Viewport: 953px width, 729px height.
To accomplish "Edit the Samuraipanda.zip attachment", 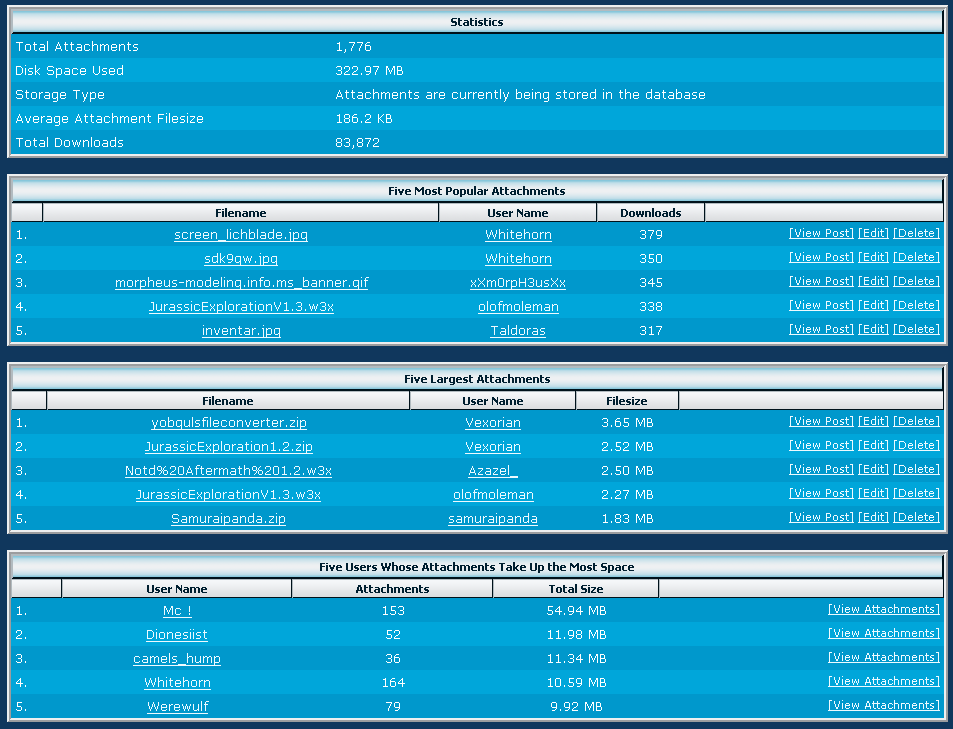I will (873, 517).
